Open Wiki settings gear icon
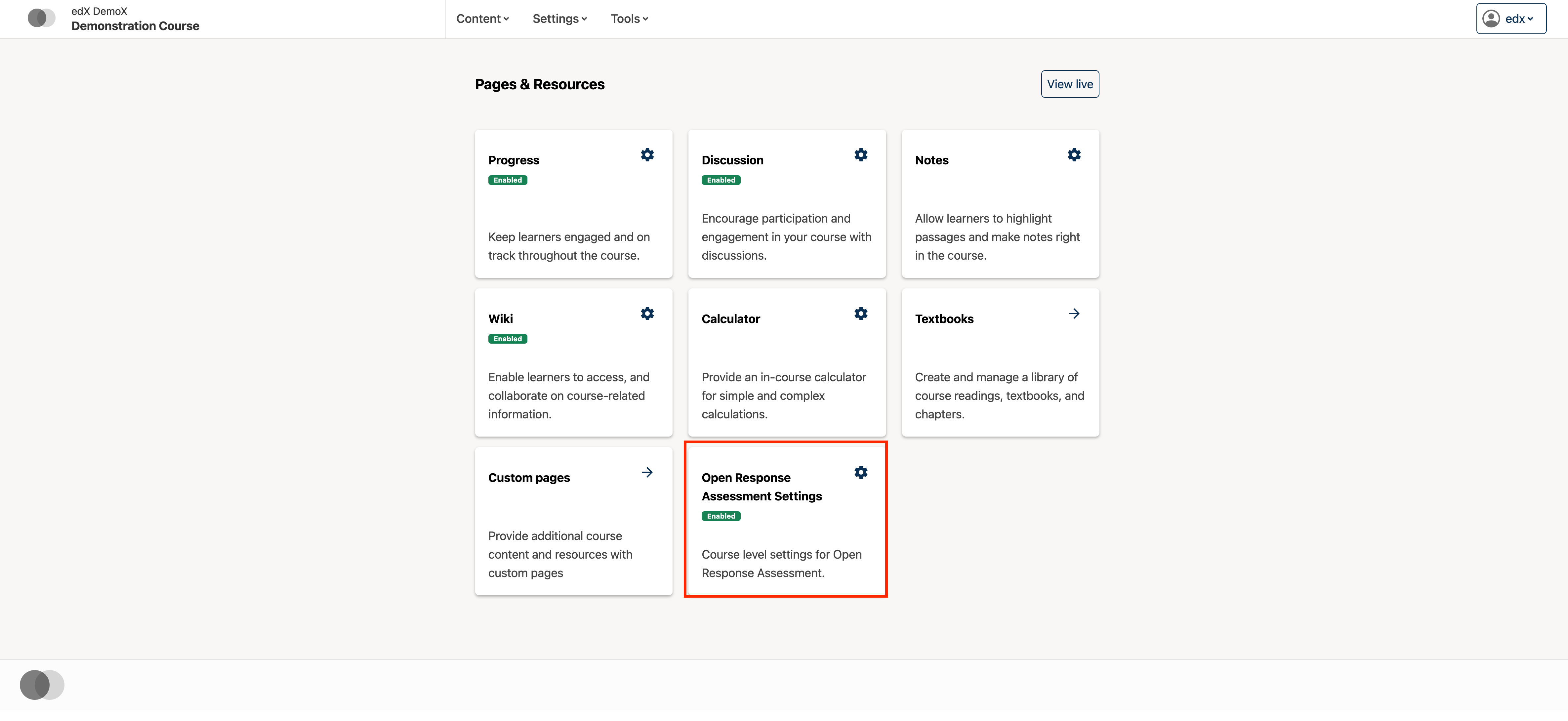 coord(647,314)
